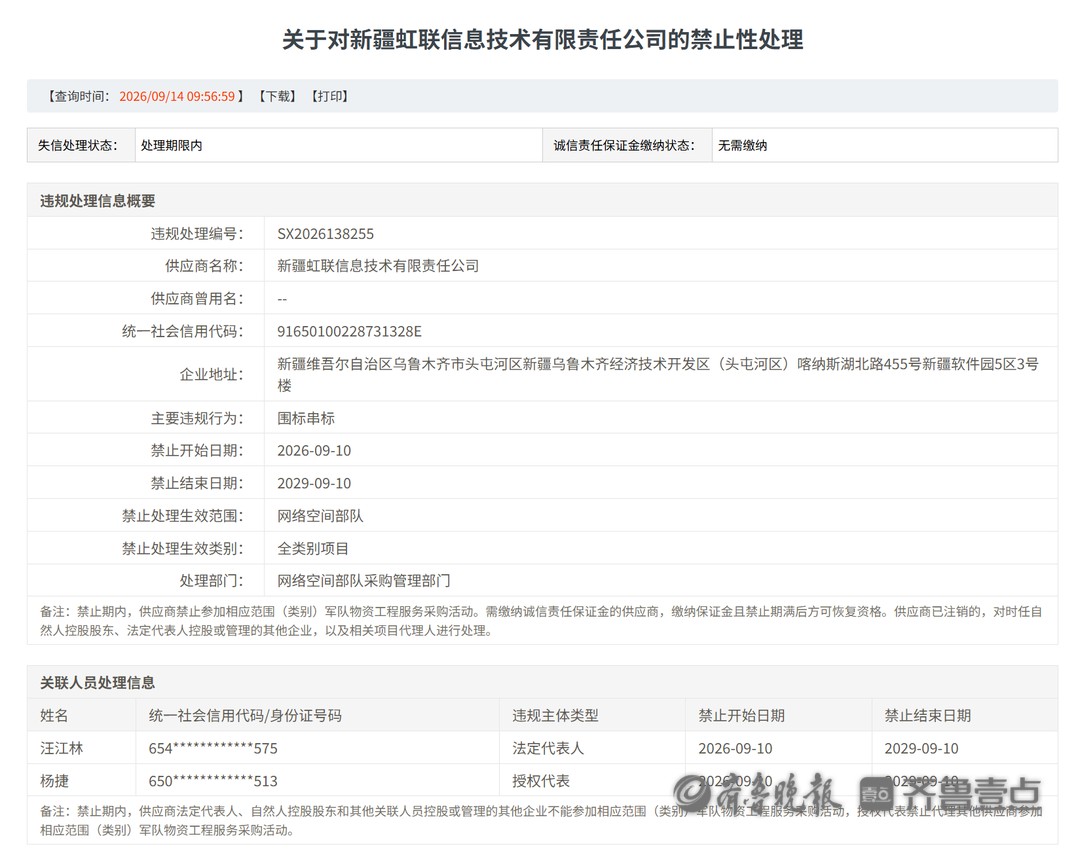
Task: Click the 网络空间部队采购管理部门 value
Action: 364,581
